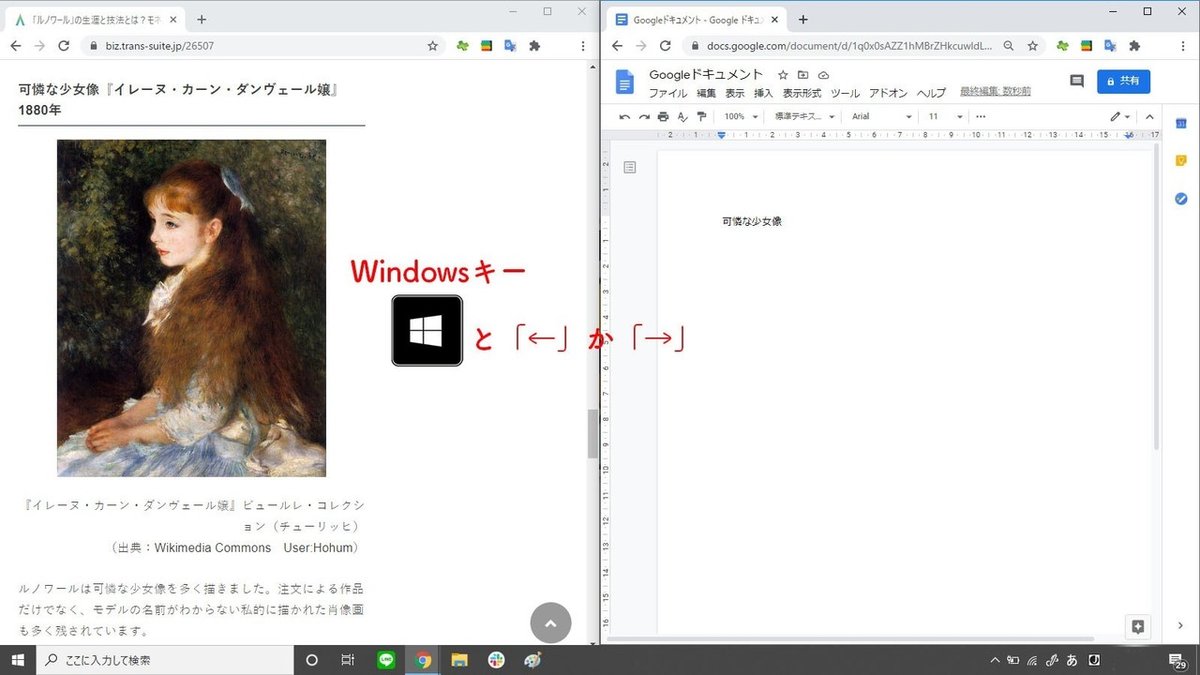1200x675 pixels.
Task: Open Google Keep from the right sidebar
Action: [1181, 160]
